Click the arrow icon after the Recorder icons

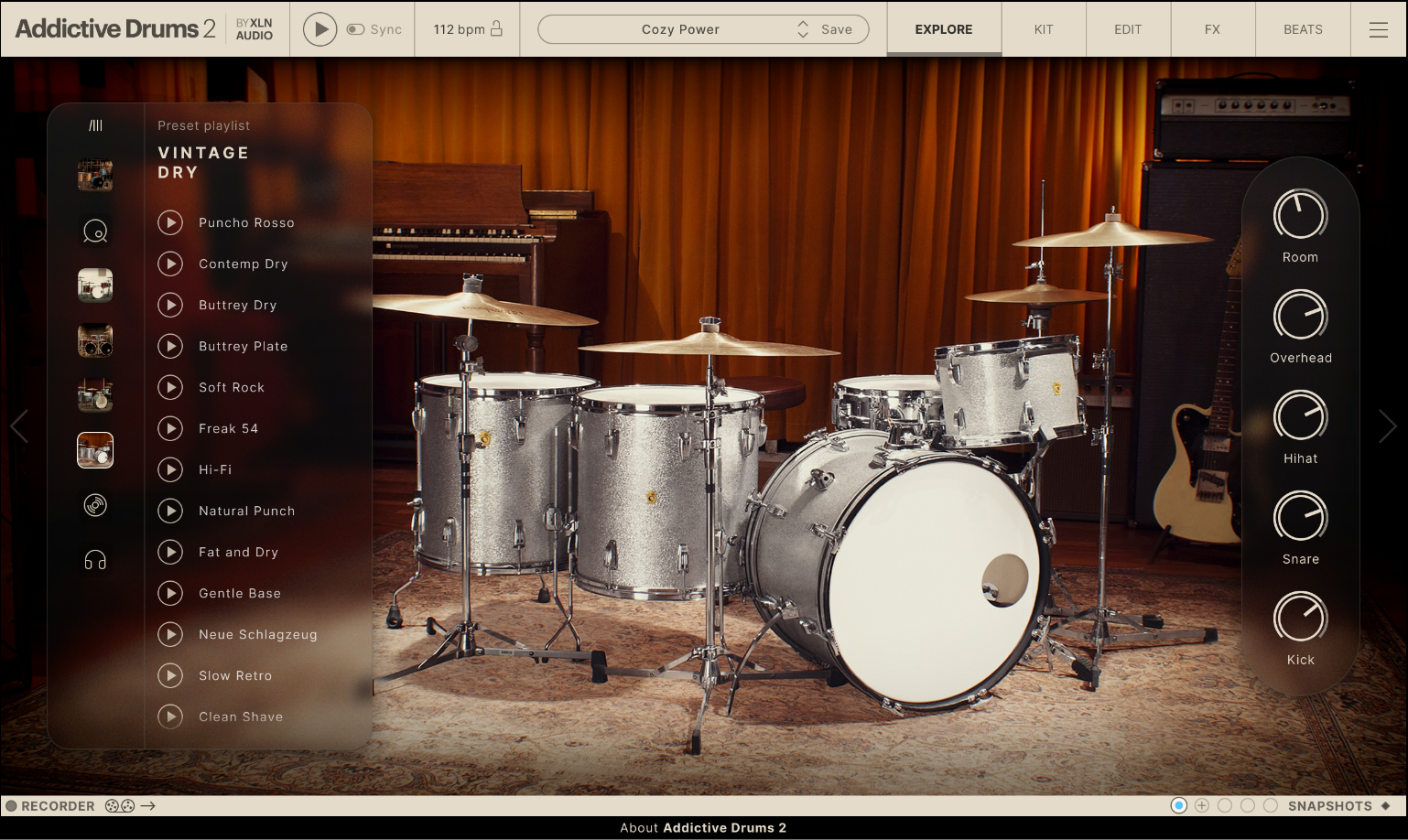(x=148, y=806)
